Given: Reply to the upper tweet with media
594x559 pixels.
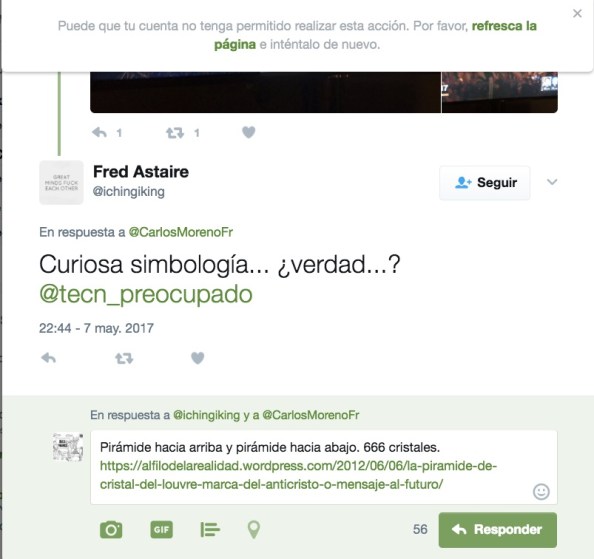Looking at the screenshot, I should (x=99, y=133).
